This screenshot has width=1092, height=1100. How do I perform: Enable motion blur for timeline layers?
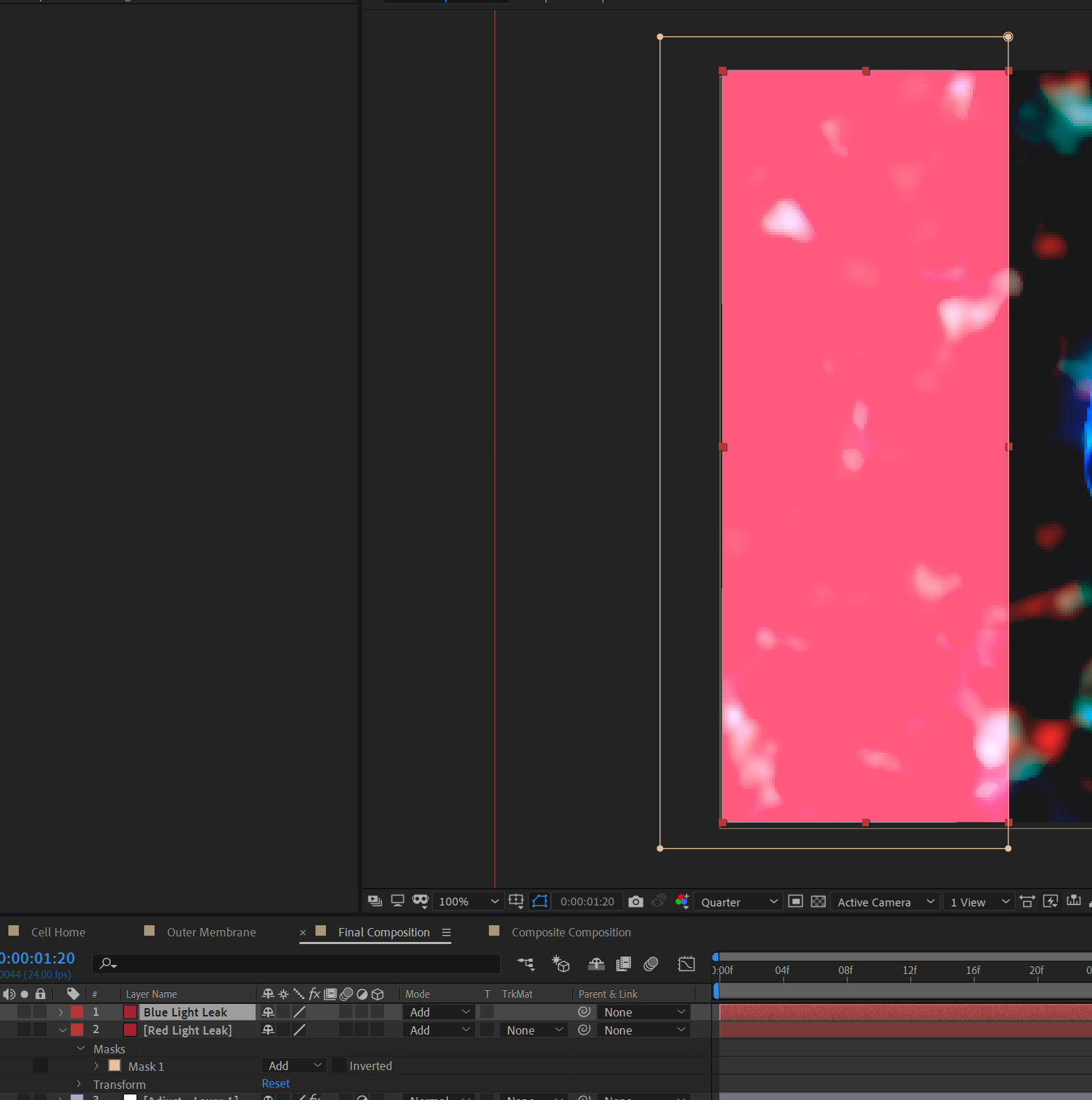(x=651, y=964)
